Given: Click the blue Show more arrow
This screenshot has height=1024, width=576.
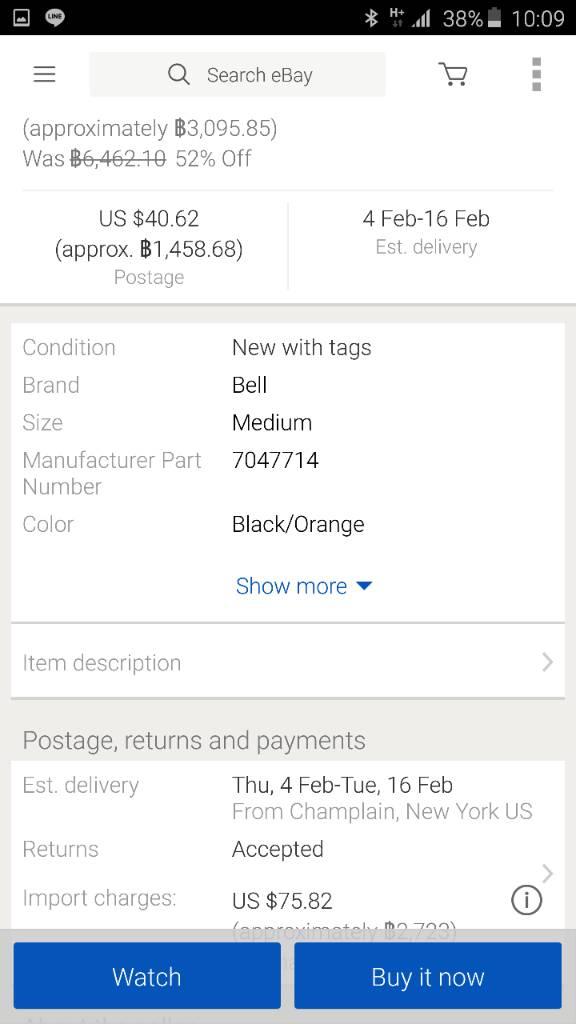Looking at the screenshot, I should point(364,586).
